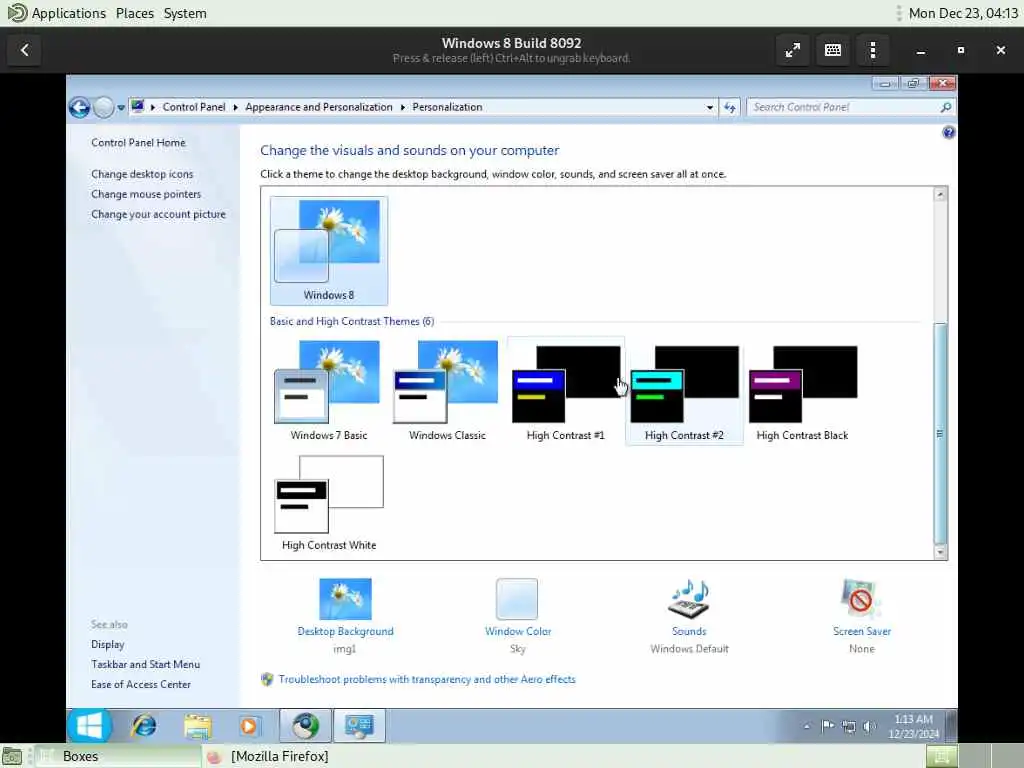Screen dimensions: 1024x768
Task: Click Action Center flag tray icon
Action: tap(827, 726)
